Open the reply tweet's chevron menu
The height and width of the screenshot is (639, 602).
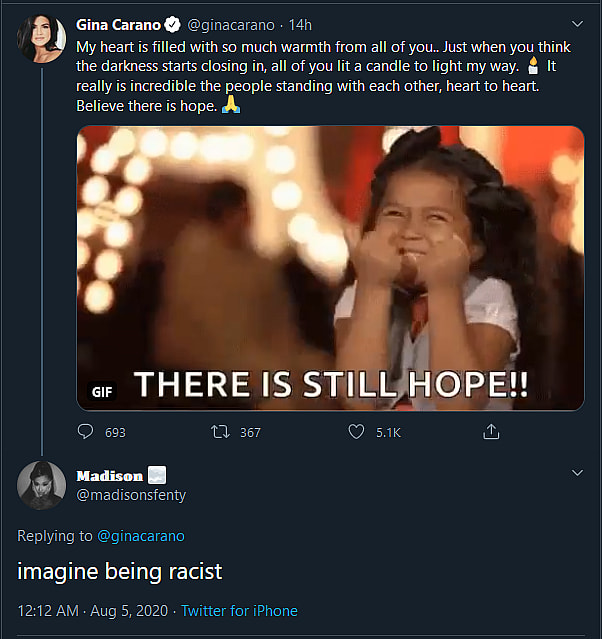click(577, 472)
